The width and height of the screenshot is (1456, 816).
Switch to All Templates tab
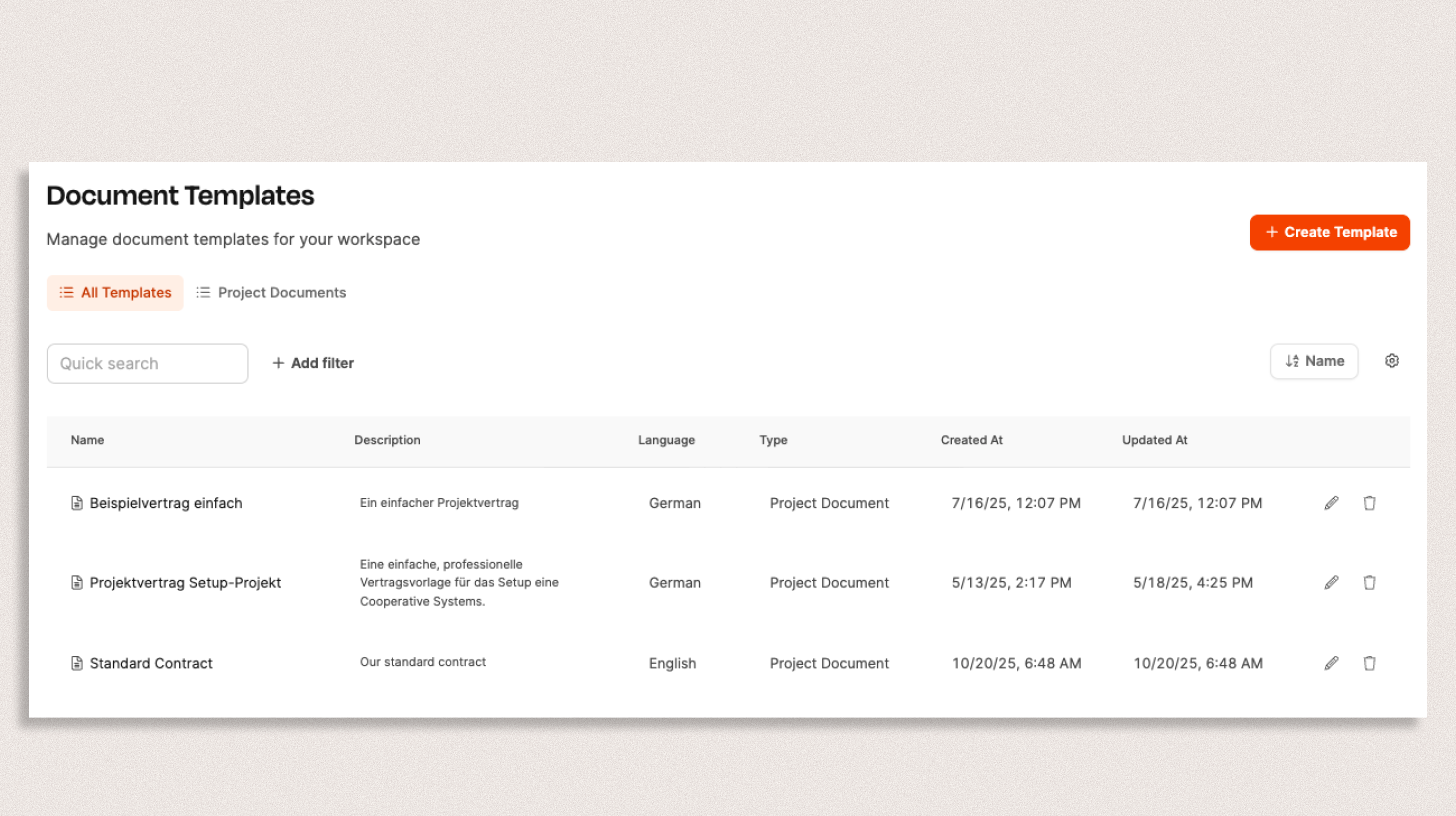115,293
